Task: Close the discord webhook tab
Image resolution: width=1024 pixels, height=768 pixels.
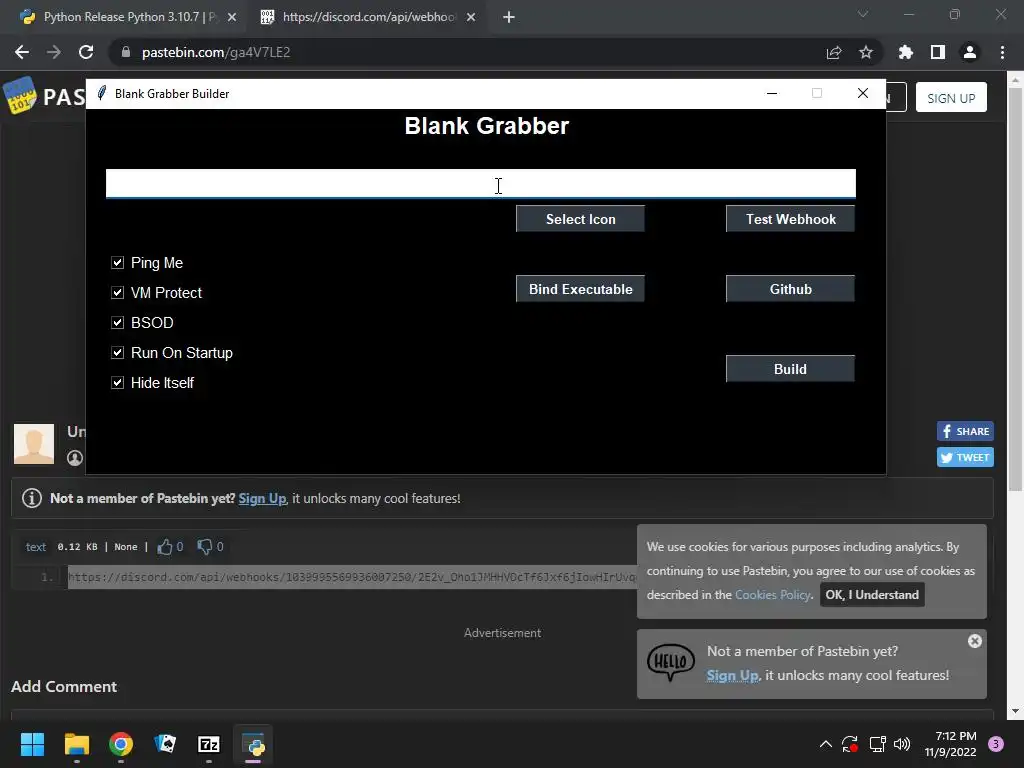Action: click(x=471, y=18)
